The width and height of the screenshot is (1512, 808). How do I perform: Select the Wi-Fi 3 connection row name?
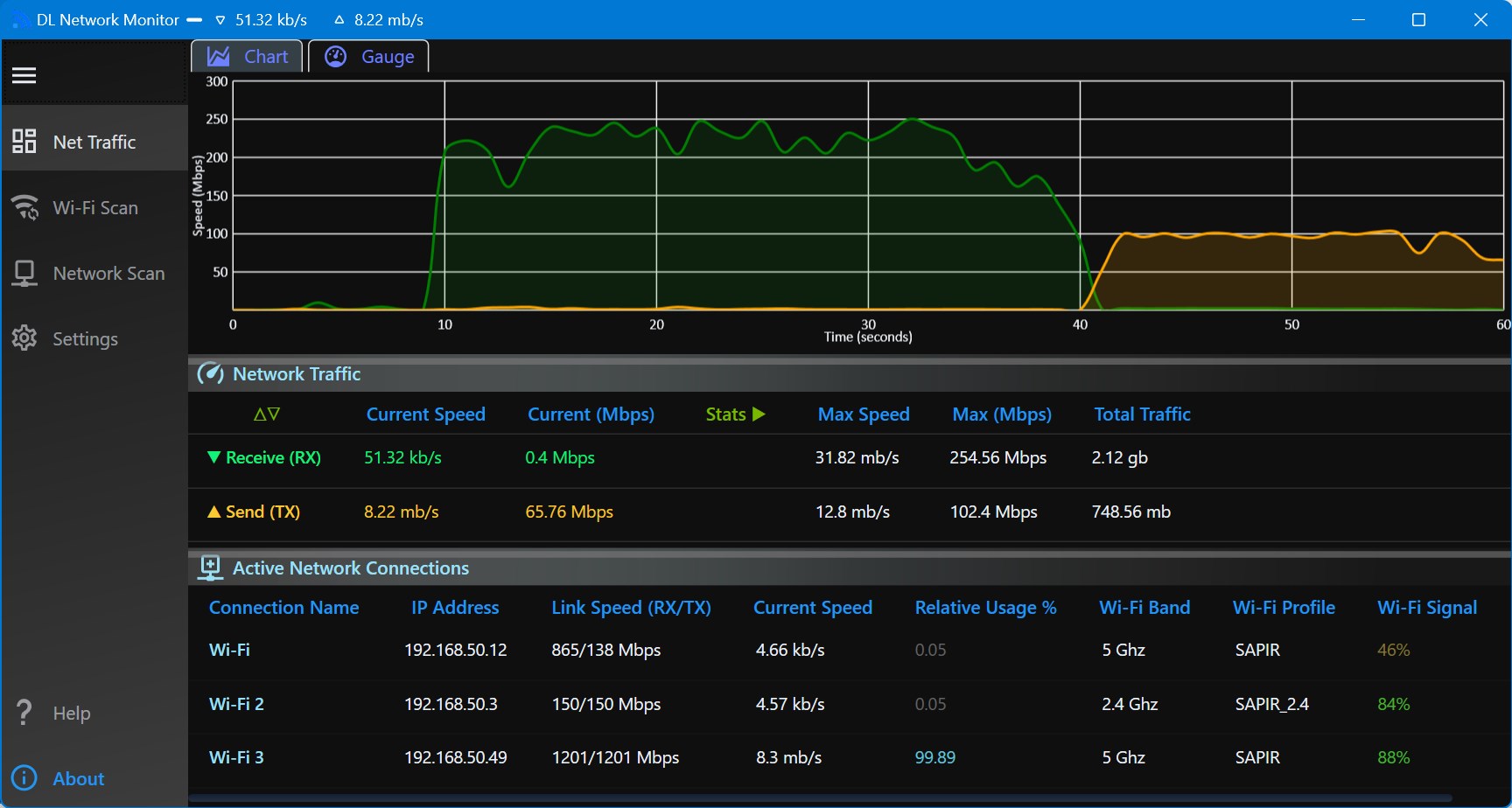pos(236,757)
